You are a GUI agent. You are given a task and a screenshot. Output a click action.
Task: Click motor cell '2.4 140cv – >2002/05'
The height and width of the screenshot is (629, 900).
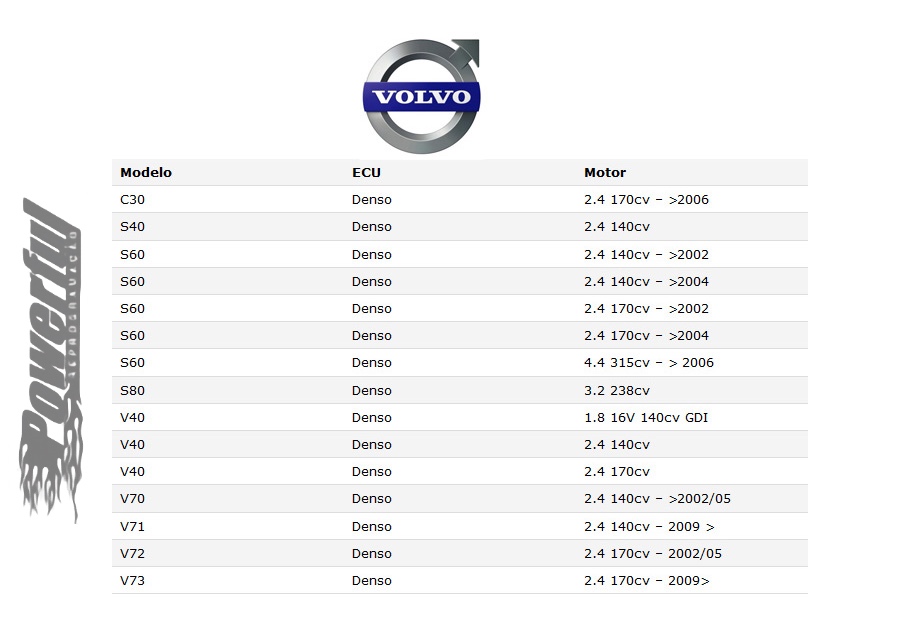click(658, 499)
